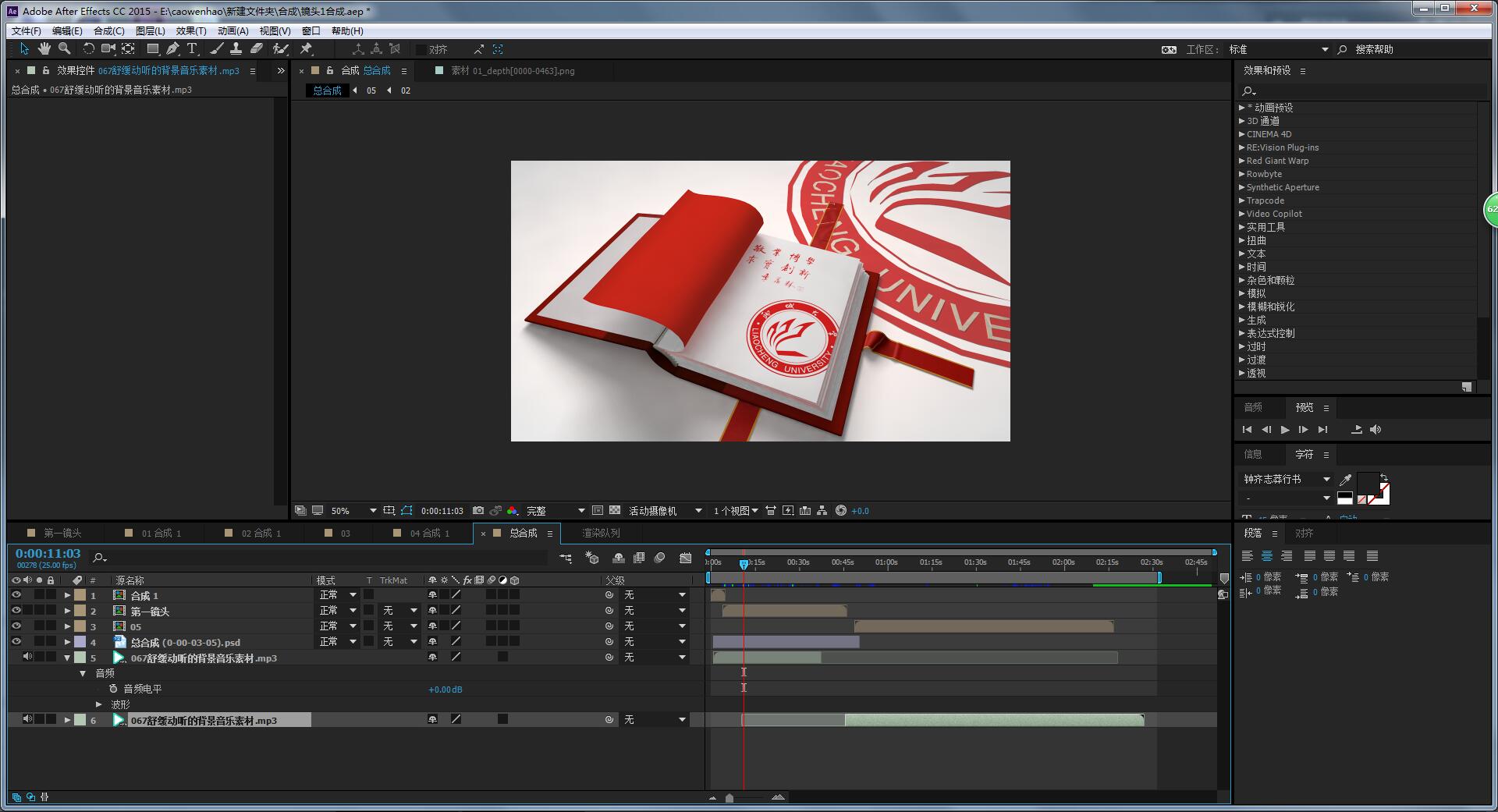Select the Pen tool
This screenshot has height=812, width=1498.
[172, 49]
